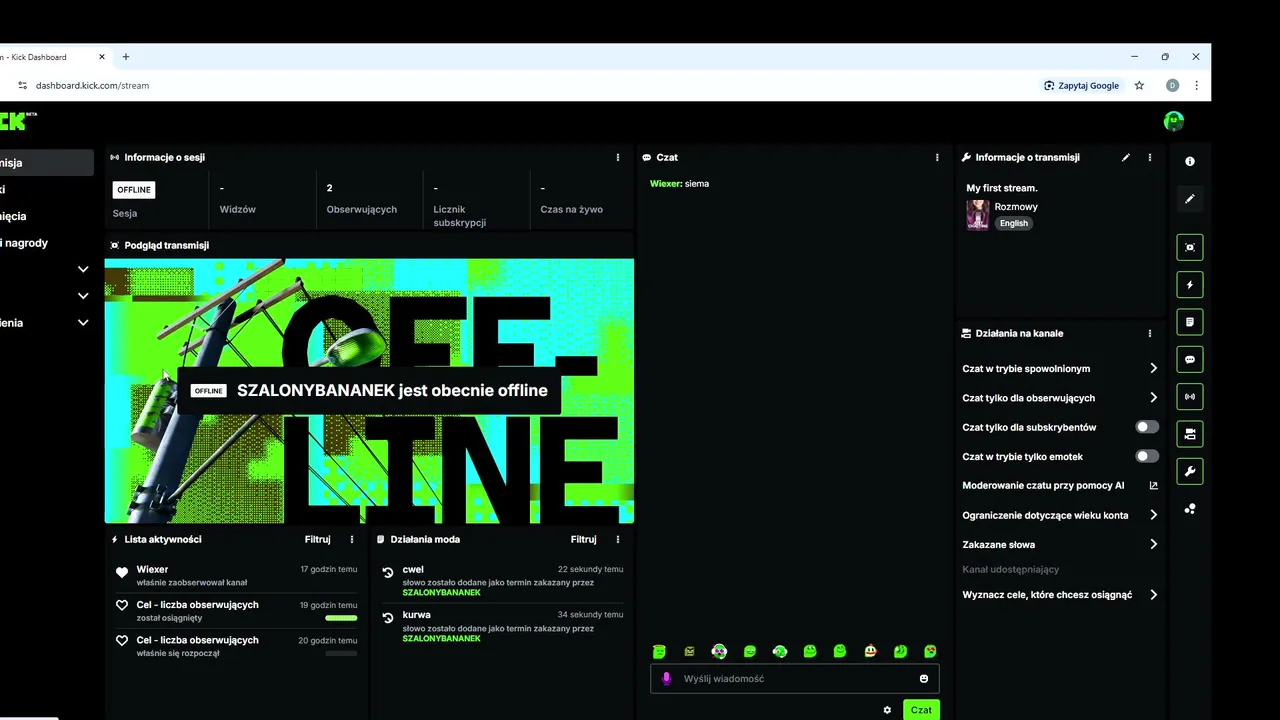Filter the Lista aktywności panel

[x=317, y=539]
